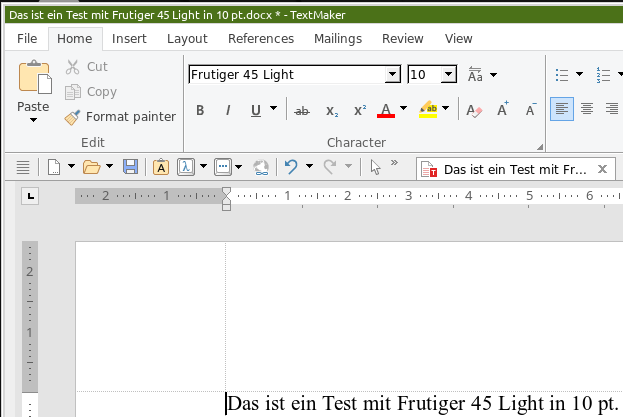Screen dimensions: 623x417
Task: Close the document tab with X
Action: [602, 169]
